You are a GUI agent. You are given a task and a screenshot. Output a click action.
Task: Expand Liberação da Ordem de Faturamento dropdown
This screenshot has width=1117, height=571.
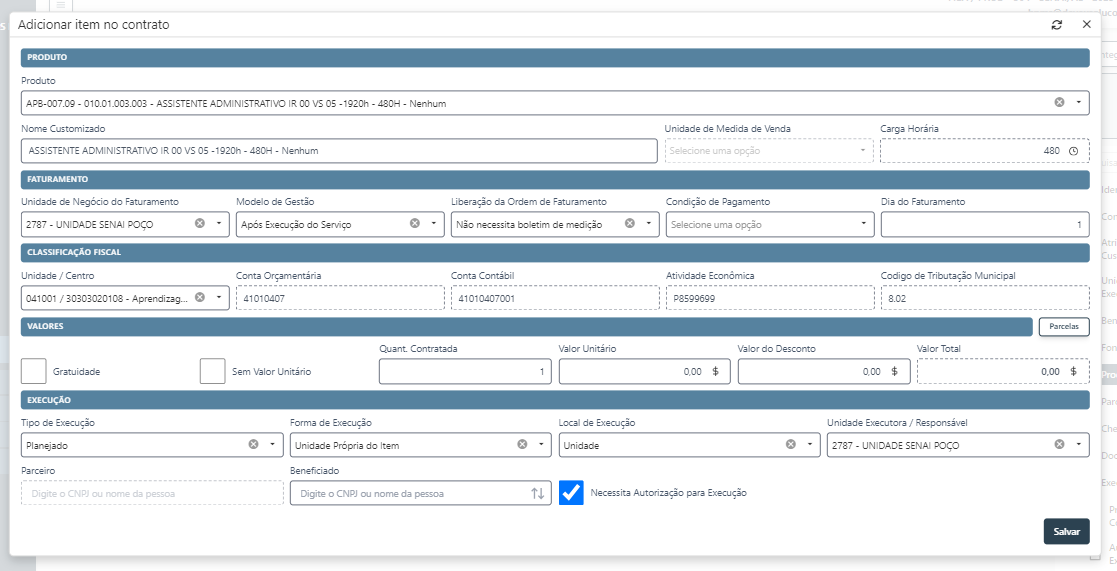[649, 224]
